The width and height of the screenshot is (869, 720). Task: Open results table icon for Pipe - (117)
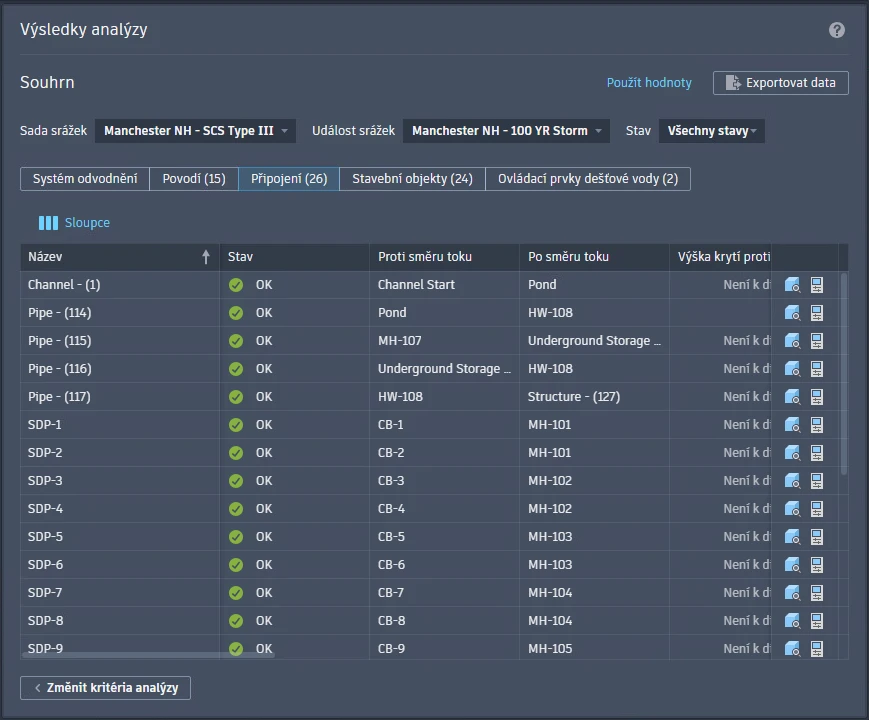816,397
